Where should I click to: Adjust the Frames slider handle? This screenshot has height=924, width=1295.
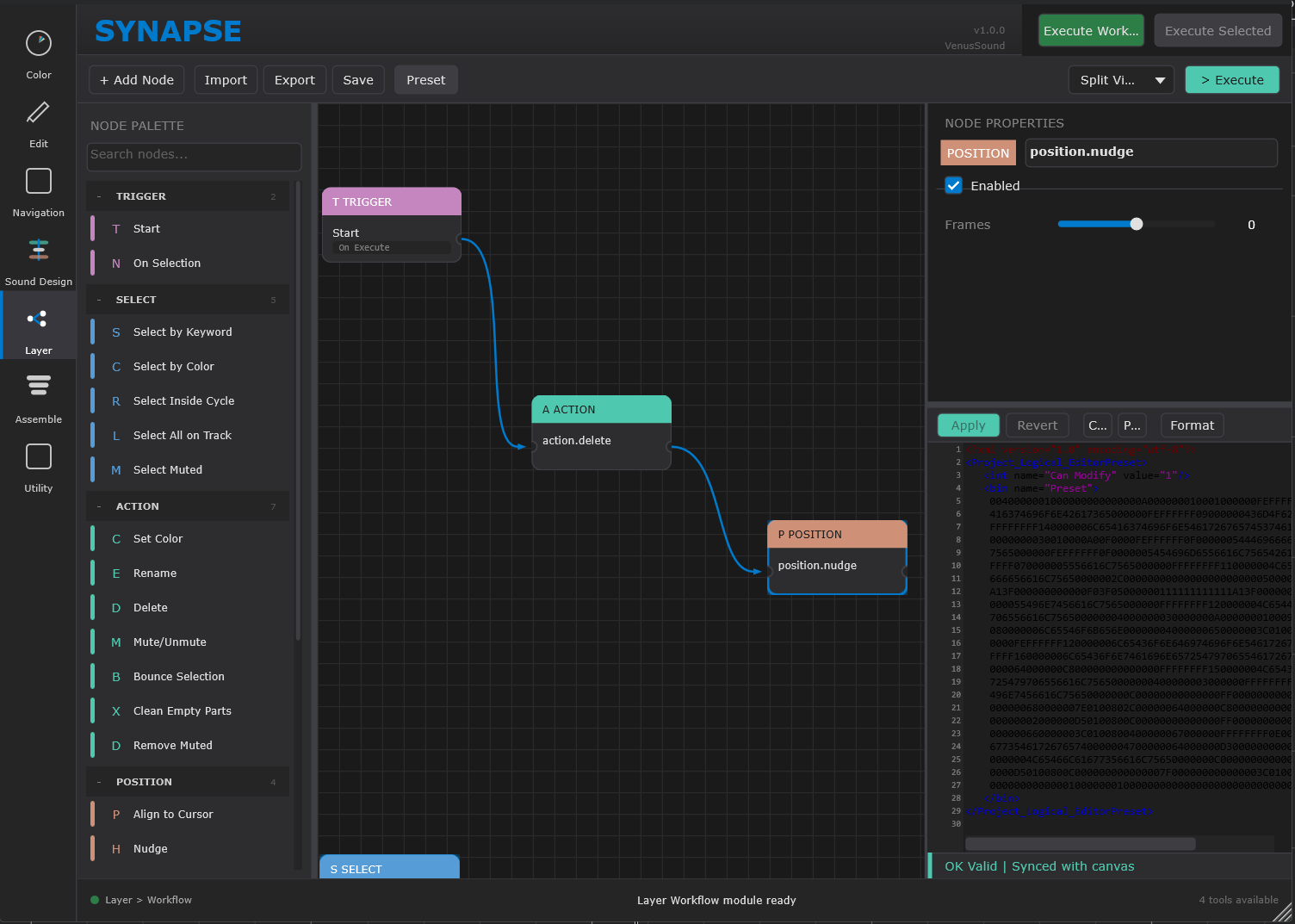click(x=1137, y=224)
